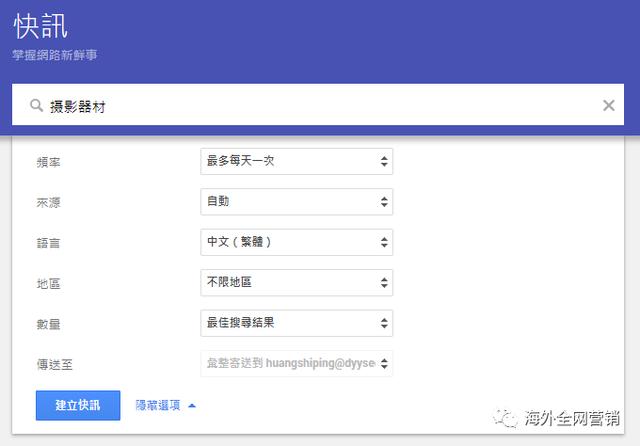Click the 建立快訊 button
Viewport: 640px width, 446px height.
click(78, 405)
